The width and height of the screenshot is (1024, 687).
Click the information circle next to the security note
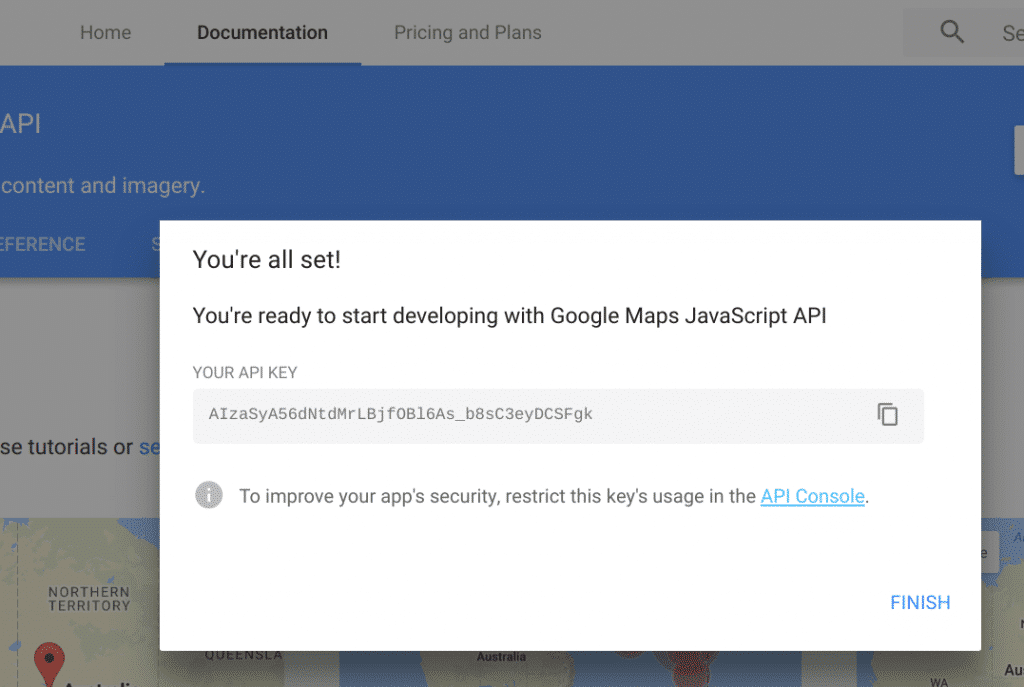tap(209, 494)
